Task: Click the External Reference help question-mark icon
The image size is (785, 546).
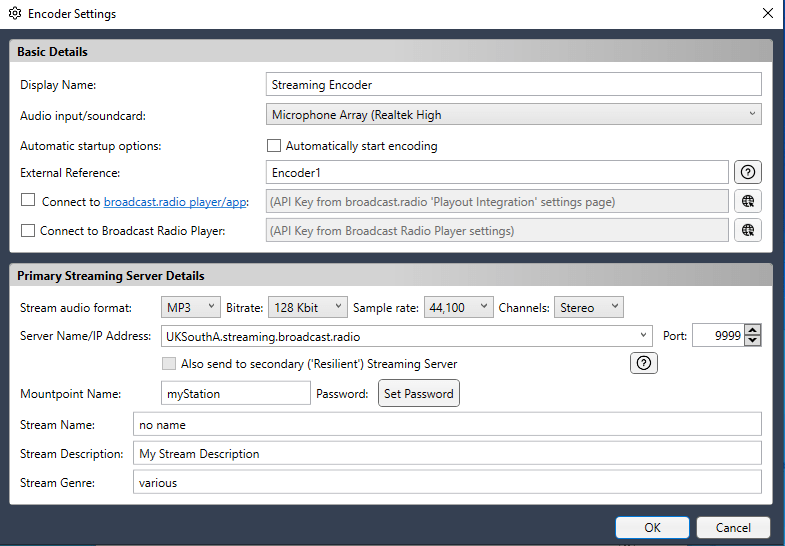Action: [x=747, y=172]
